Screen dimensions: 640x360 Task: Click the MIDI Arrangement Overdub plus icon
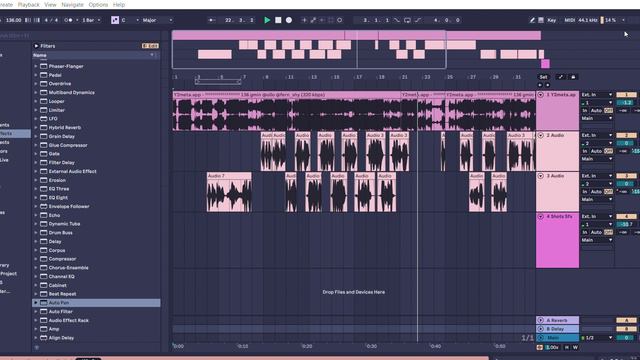click(304, 20)
